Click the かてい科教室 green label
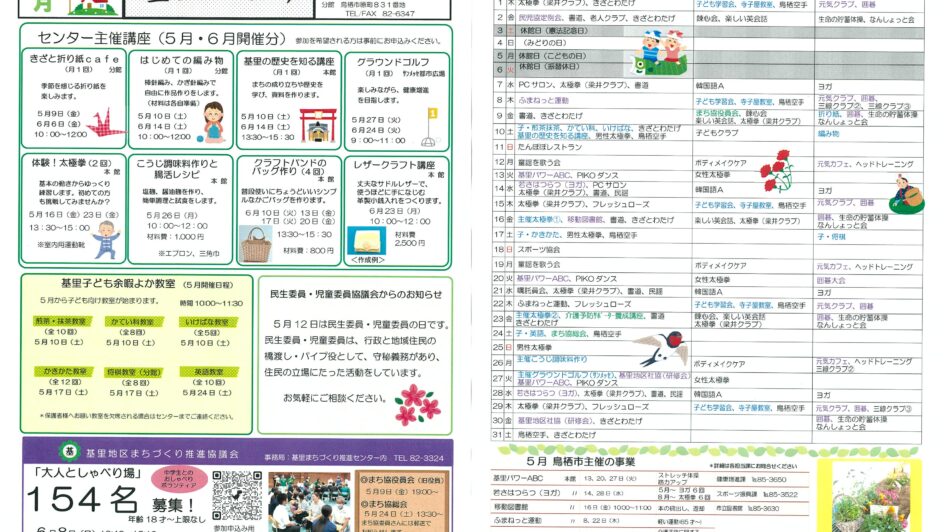Screen dimensions: 946x532 click(132, 322)
